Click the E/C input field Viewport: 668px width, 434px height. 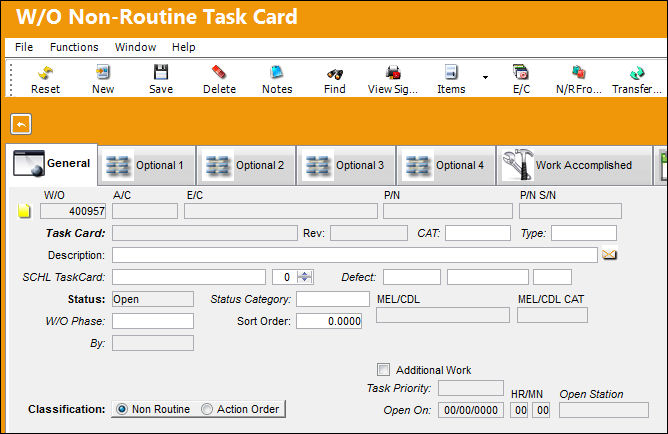click(281, 211)
